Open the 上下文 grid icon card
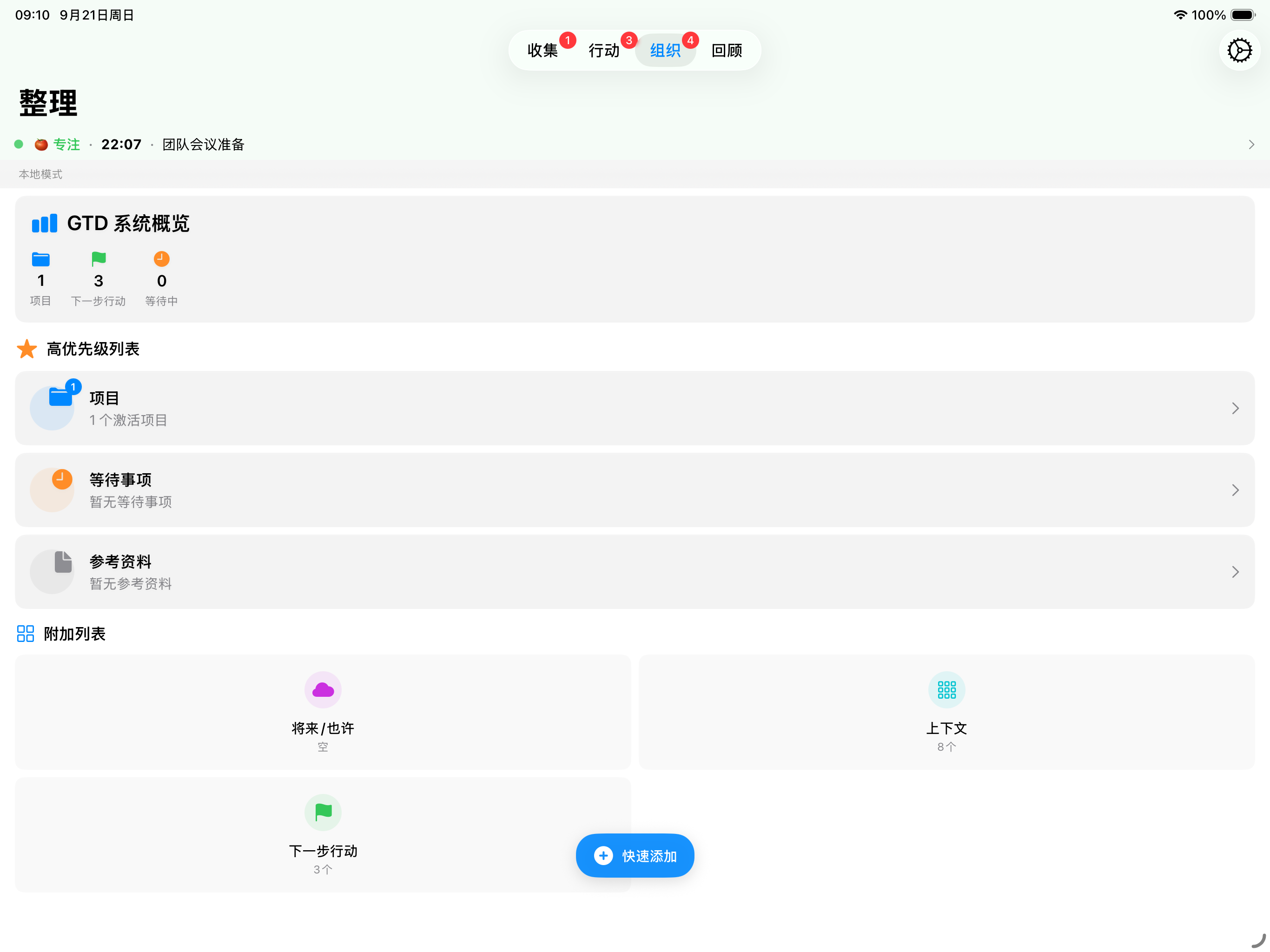 coord(946,690)
